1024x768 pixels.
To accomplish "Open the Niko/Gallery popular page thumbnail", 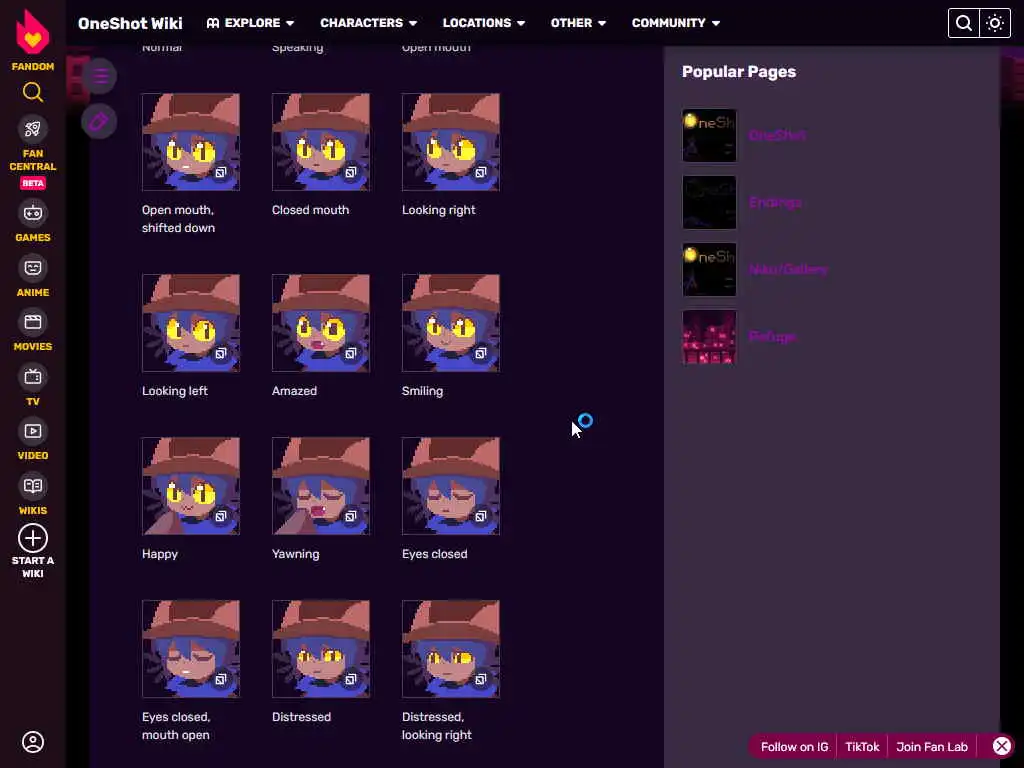I will click(x=709, y=269).
